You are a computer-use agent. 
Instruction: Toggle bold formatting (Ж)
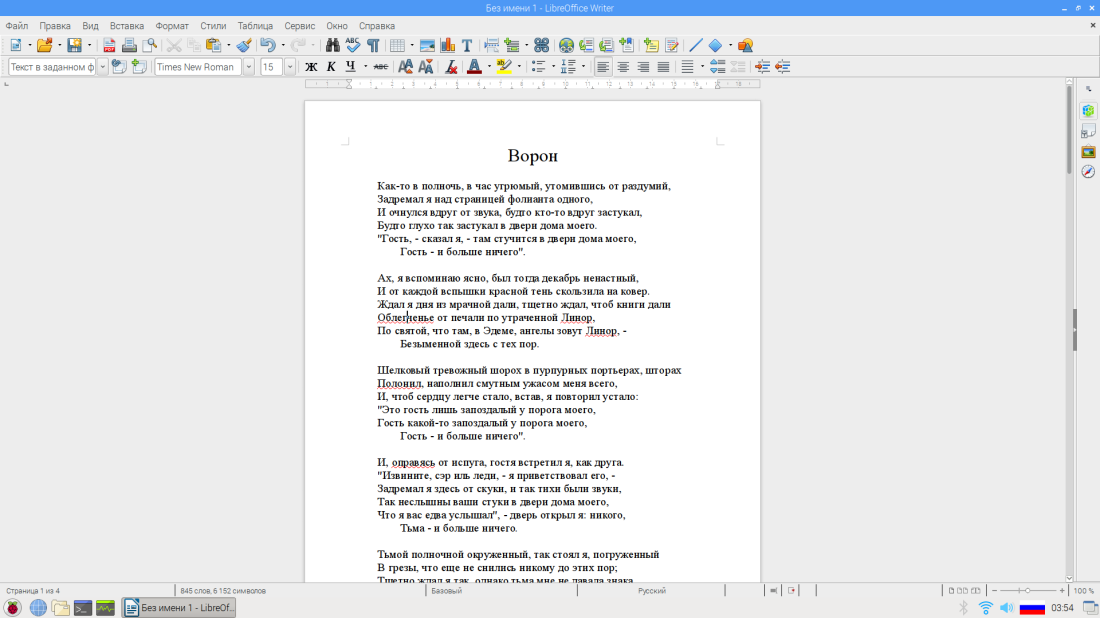tap(311, 67)
